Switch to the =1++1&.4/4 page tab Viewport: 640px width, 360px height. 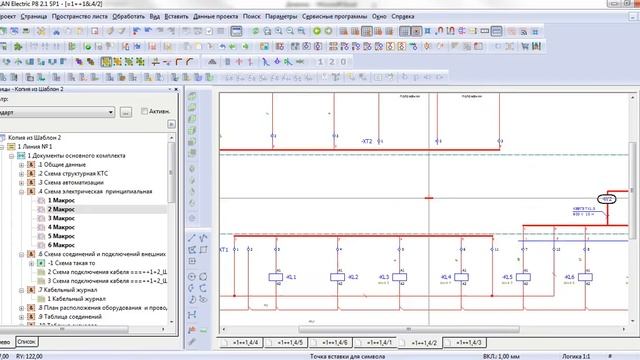241,342
